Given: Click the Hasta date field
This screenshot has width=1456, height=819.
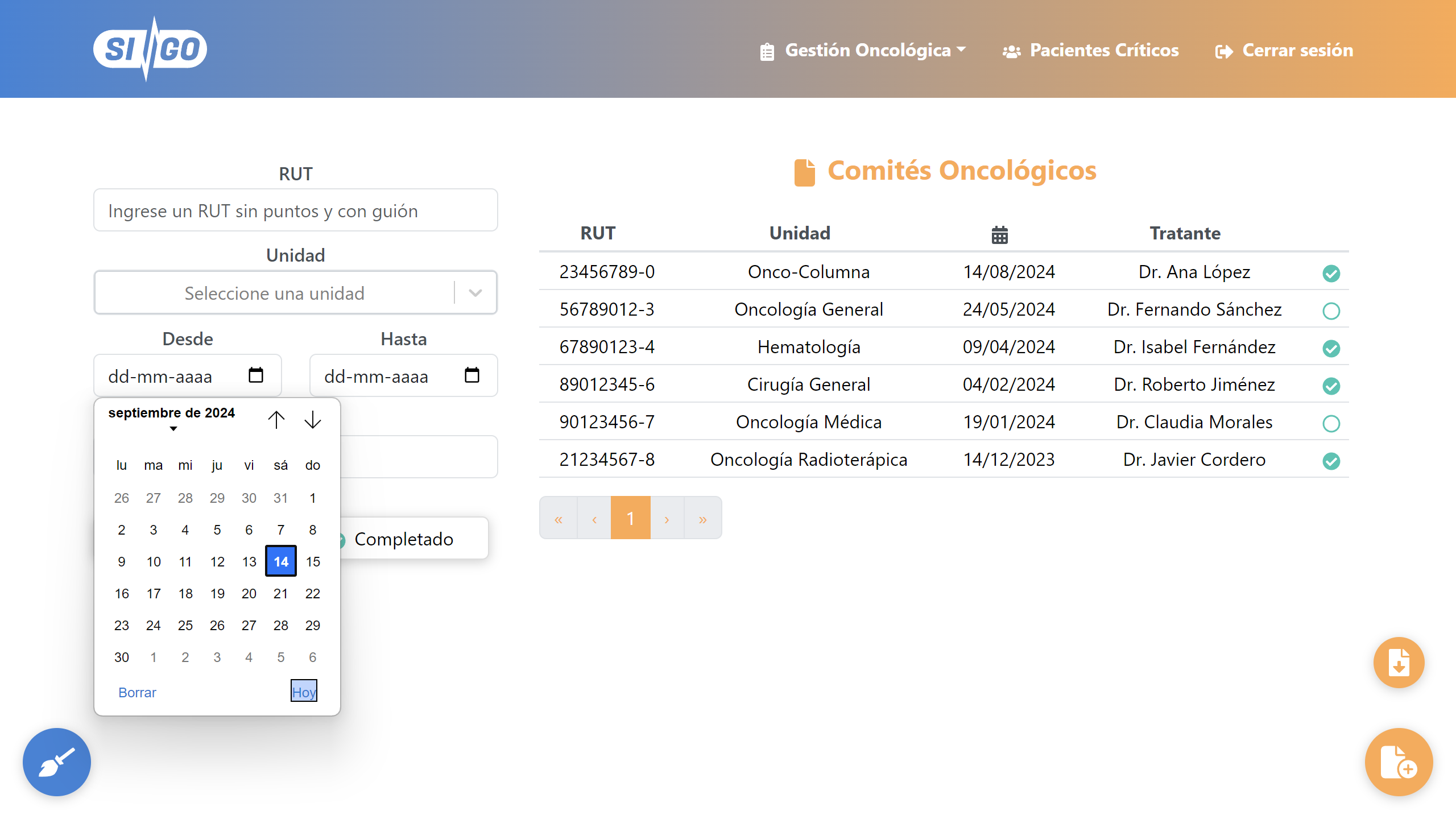Looking at the screenshot, I should coord(404,375).
